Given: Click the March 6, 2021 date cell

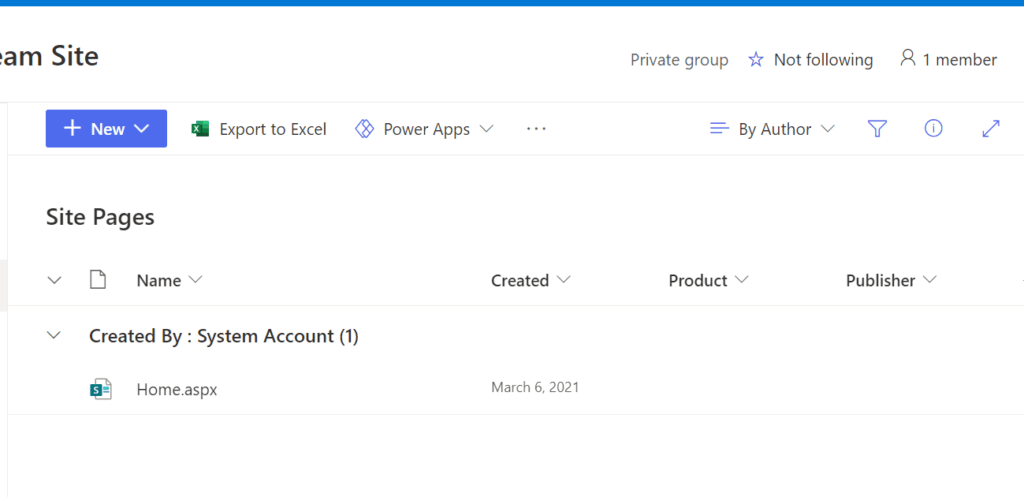Looking at the screenshot, I should tap(535, 388).
